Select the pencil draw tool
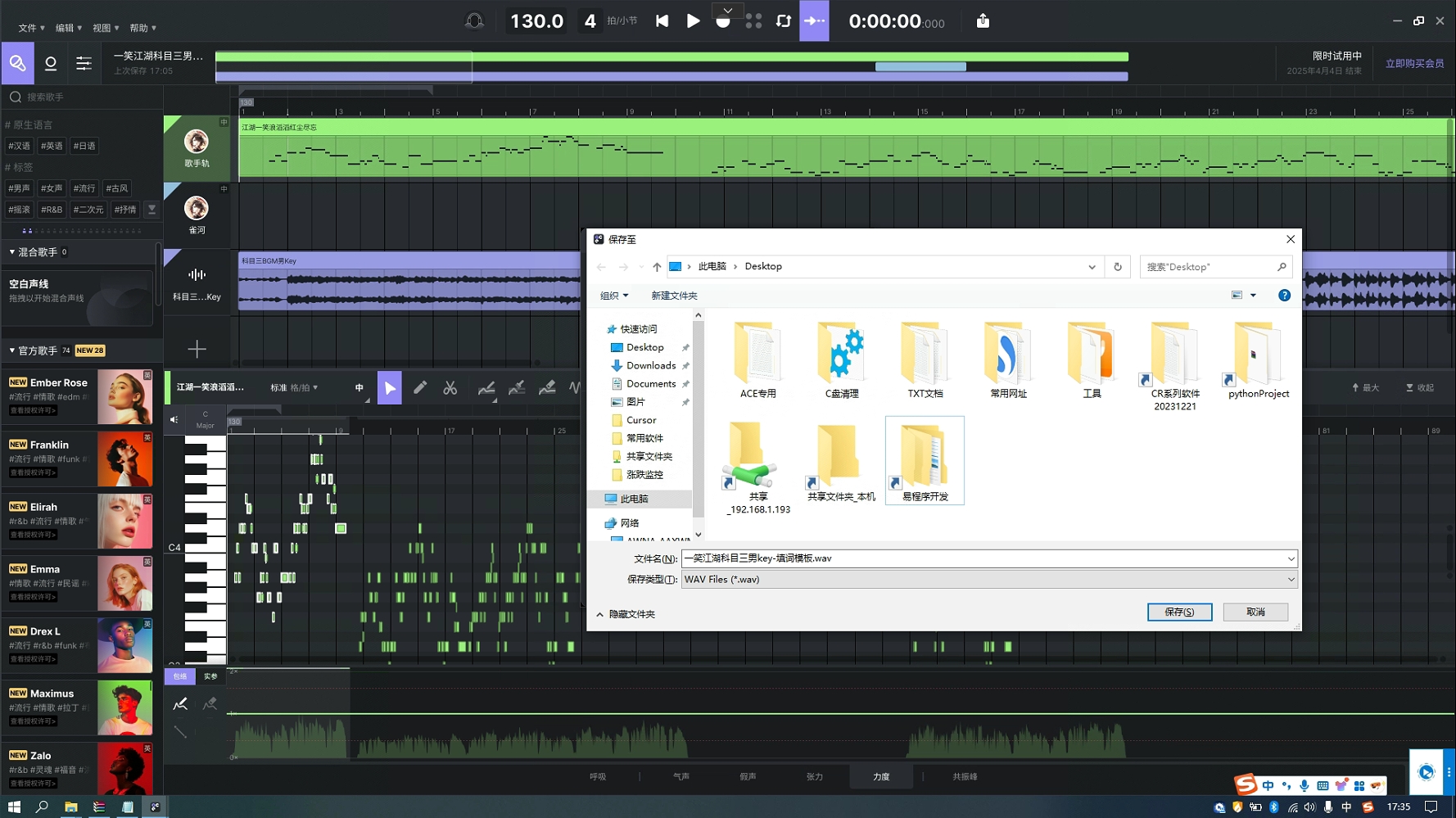The image size is (1456, 818). pos(420,388)
